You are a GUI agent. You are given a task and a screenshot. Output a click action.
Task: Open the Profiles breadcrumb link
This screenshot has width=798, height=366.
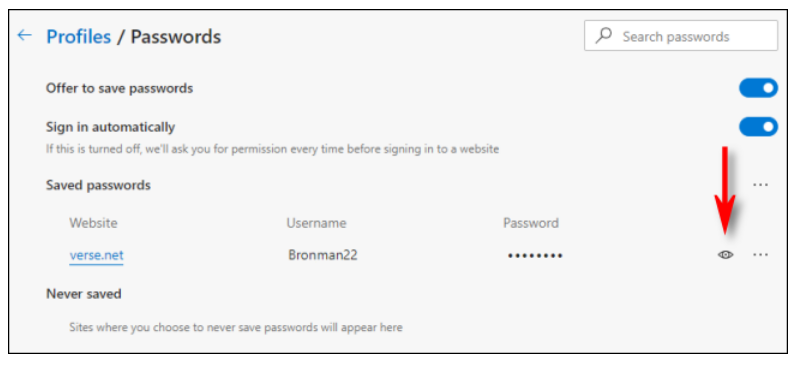[78, 37]
